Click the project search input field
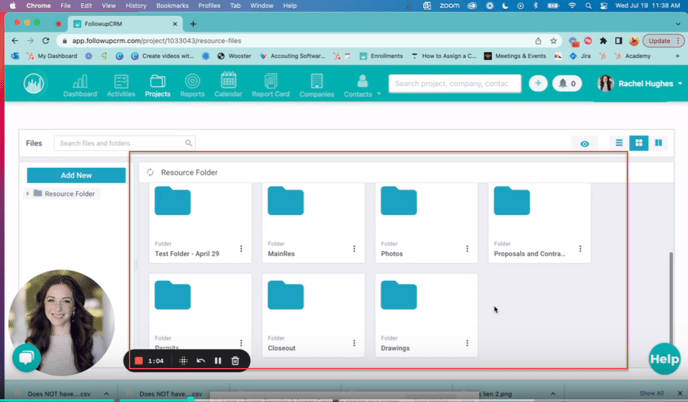 pyautogui.click(x=455, y=83)
